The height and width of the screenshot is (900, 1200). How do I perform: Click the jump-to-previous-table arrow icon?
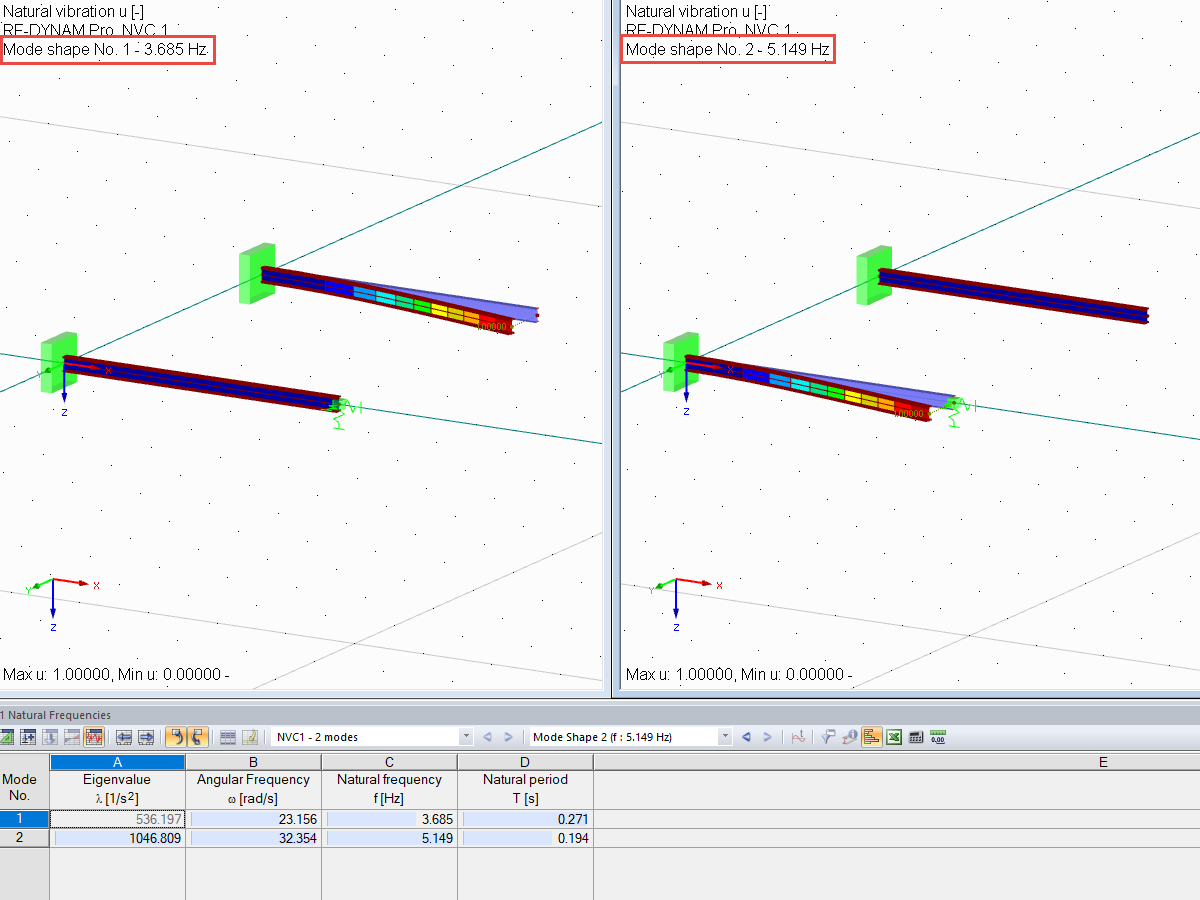123,737
